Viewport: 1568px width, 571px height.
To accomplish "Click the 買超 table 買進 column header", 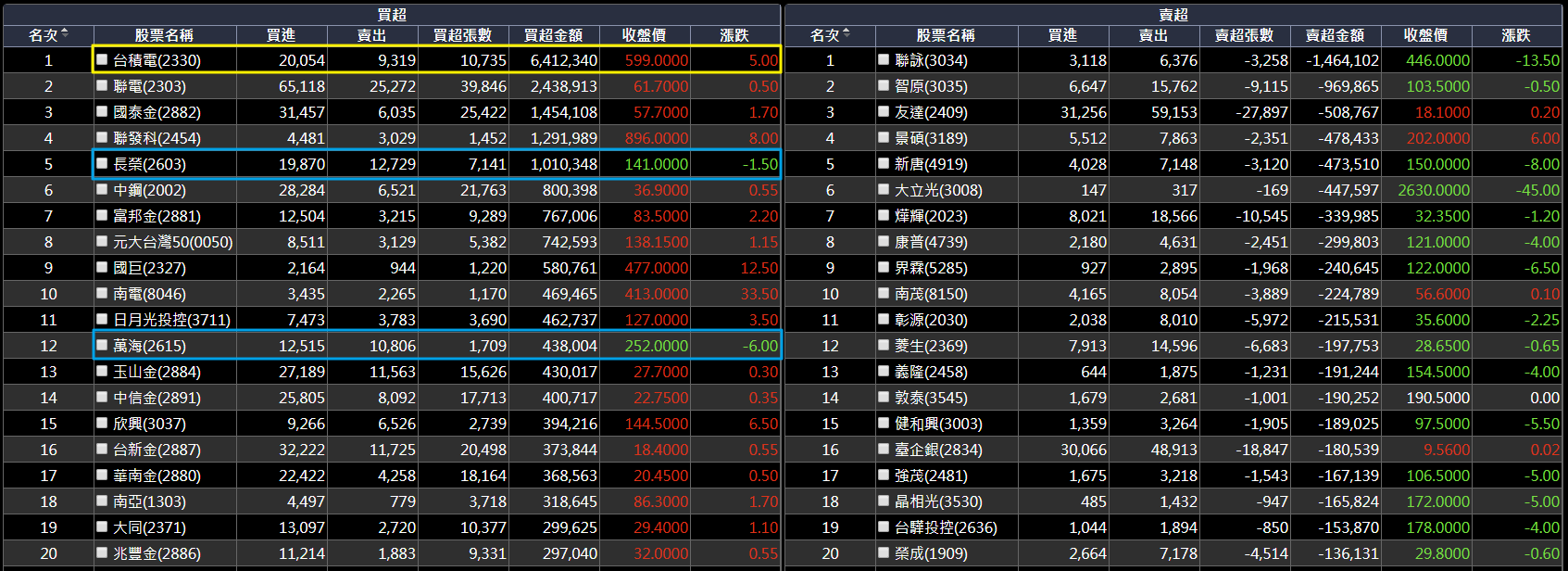I will [282, 35].
